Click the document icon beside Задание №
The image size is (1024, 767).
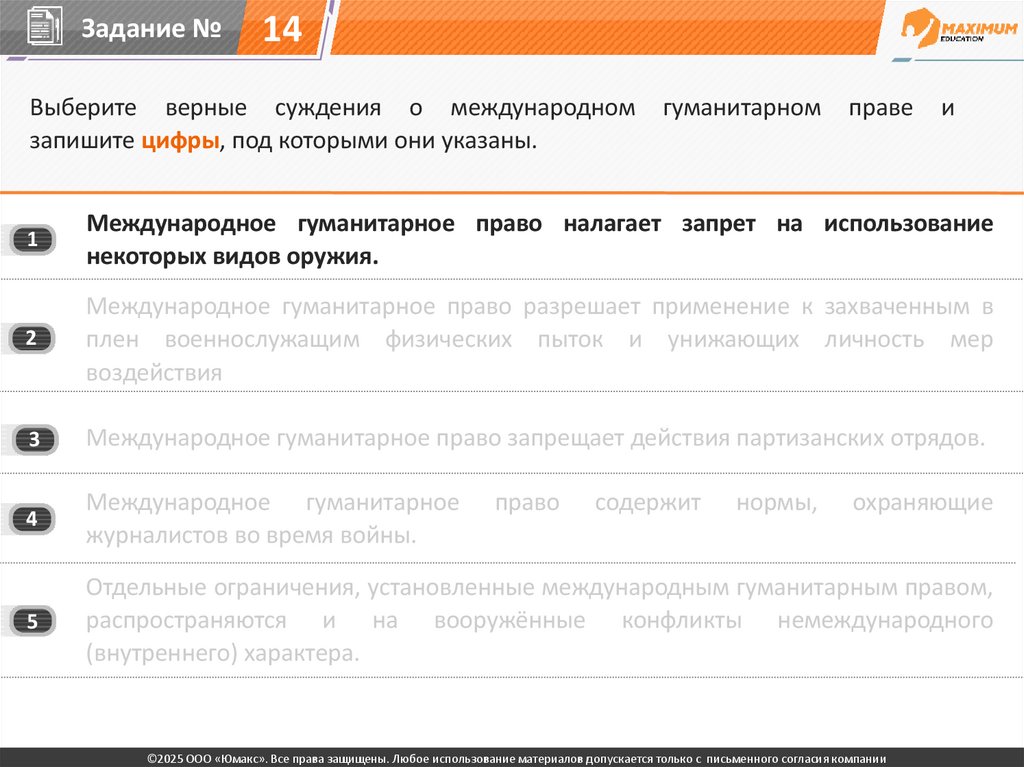pos(45,26)
